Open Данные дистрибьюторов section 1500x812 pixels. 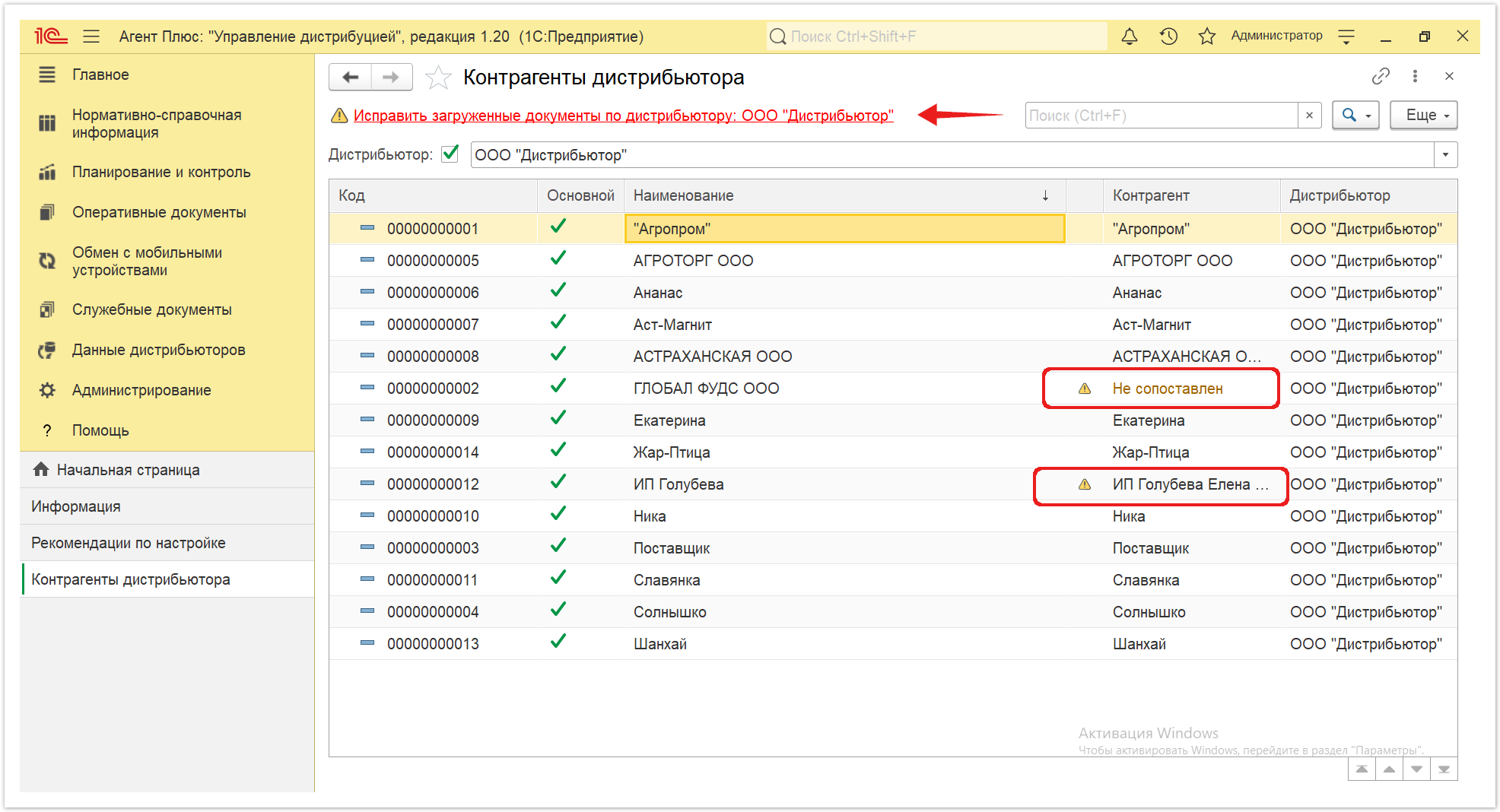(158, 350)
